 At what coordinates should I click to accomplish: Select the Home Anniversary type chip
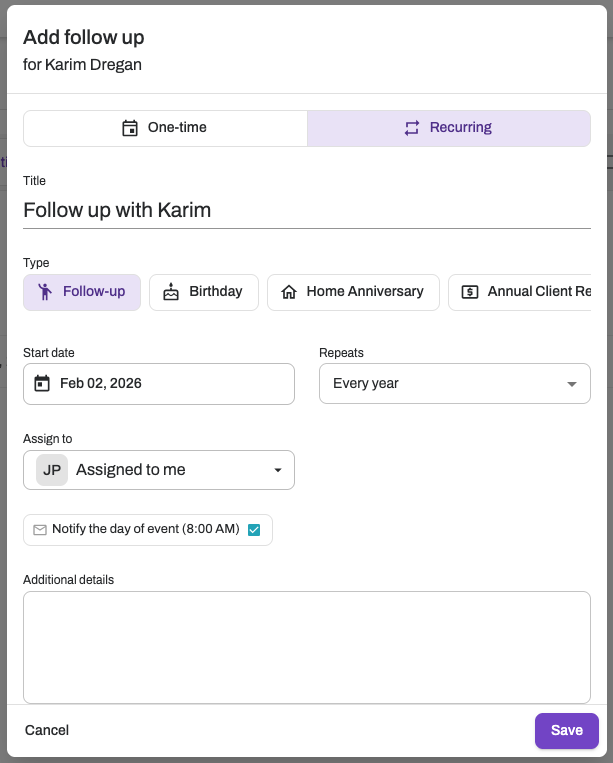(x=353, y=292)
